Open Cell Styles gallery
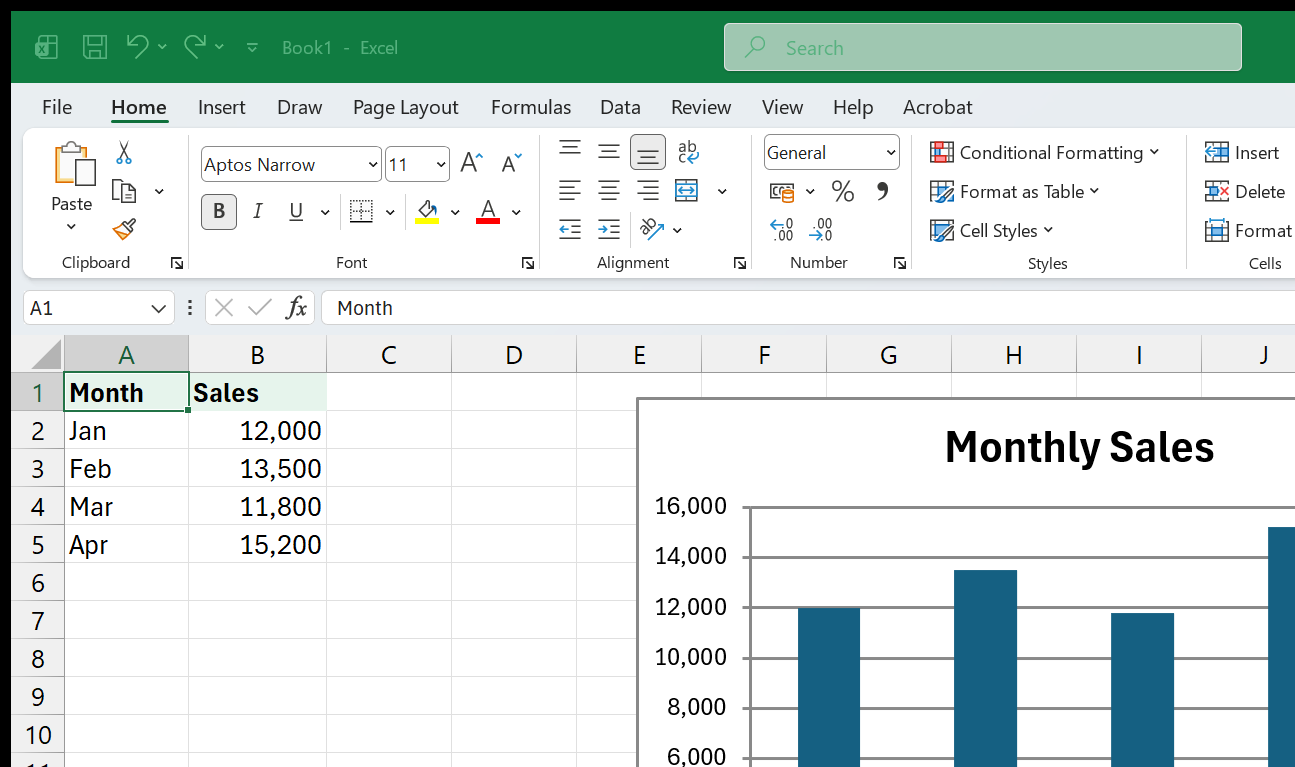Viewport: 1295px width, 767px height. [x=991, y=230]
